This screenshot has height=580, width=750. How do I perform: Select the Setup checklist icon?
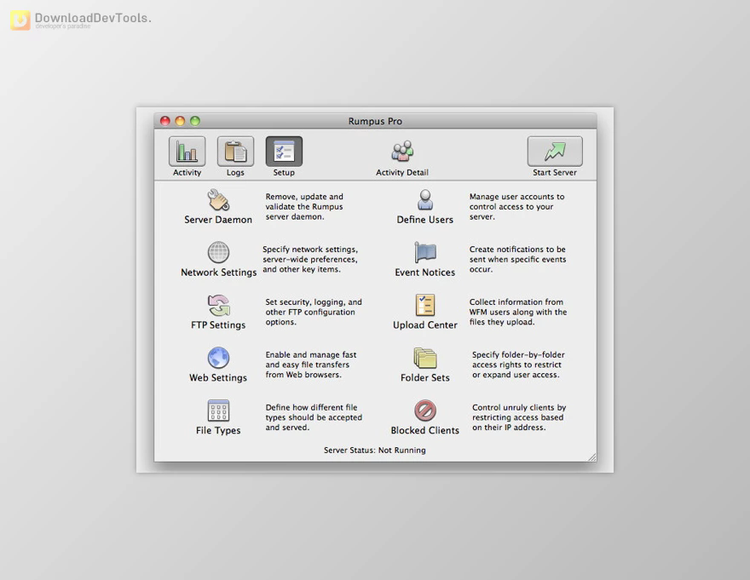click(x=284, y=151)
